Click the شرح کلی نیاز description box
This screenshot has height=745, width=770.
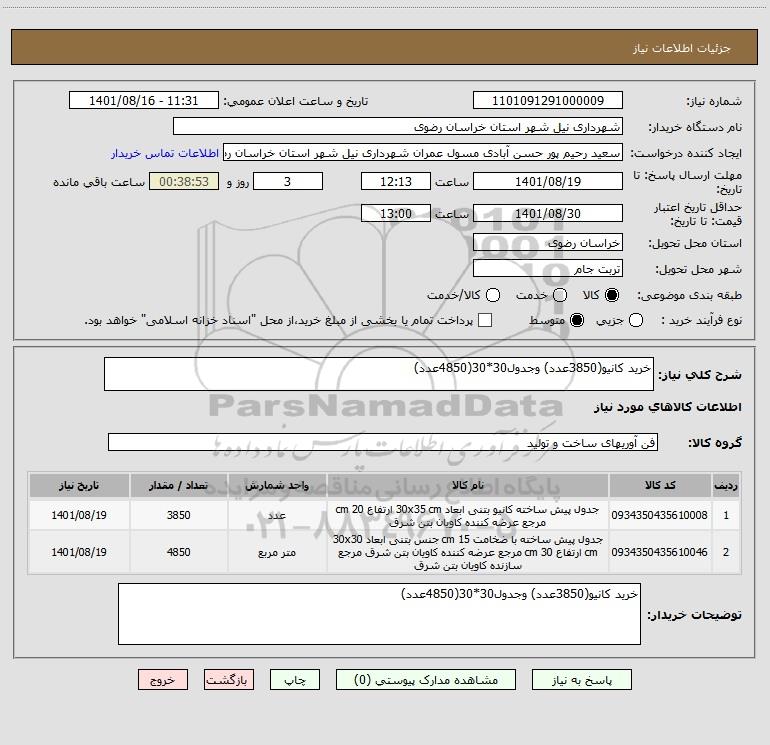coord(379,374)
